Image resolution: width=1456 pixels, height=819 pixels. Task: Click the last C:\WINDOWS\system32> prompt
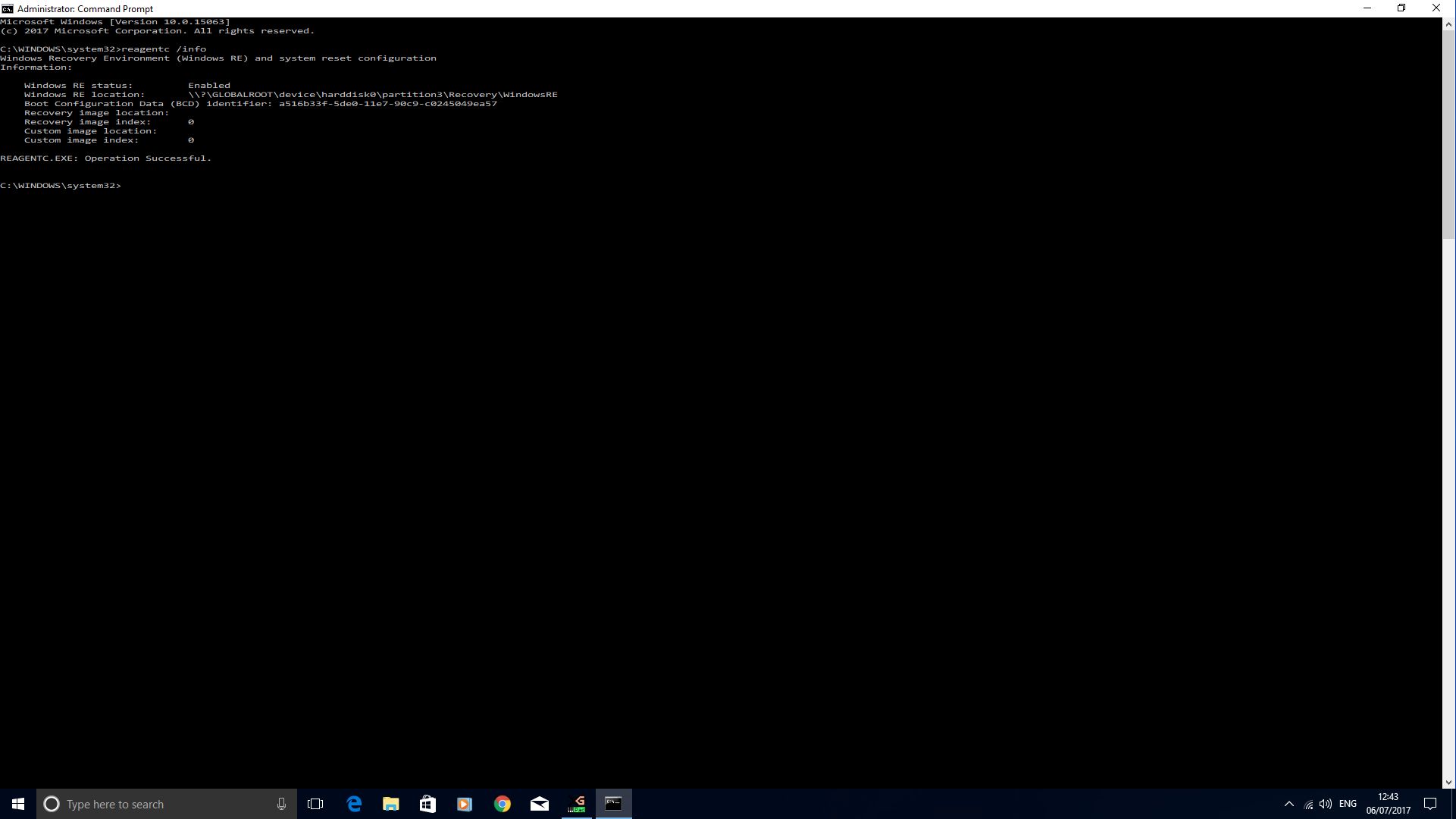pos(61,186)
